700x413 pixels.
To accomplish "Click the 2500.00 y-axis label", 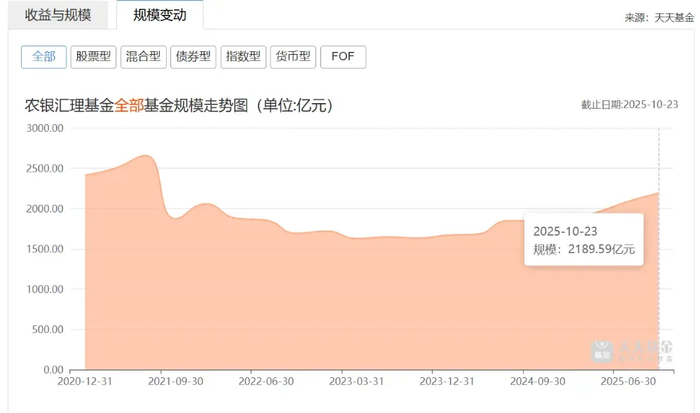I will [x=45, y=169].
